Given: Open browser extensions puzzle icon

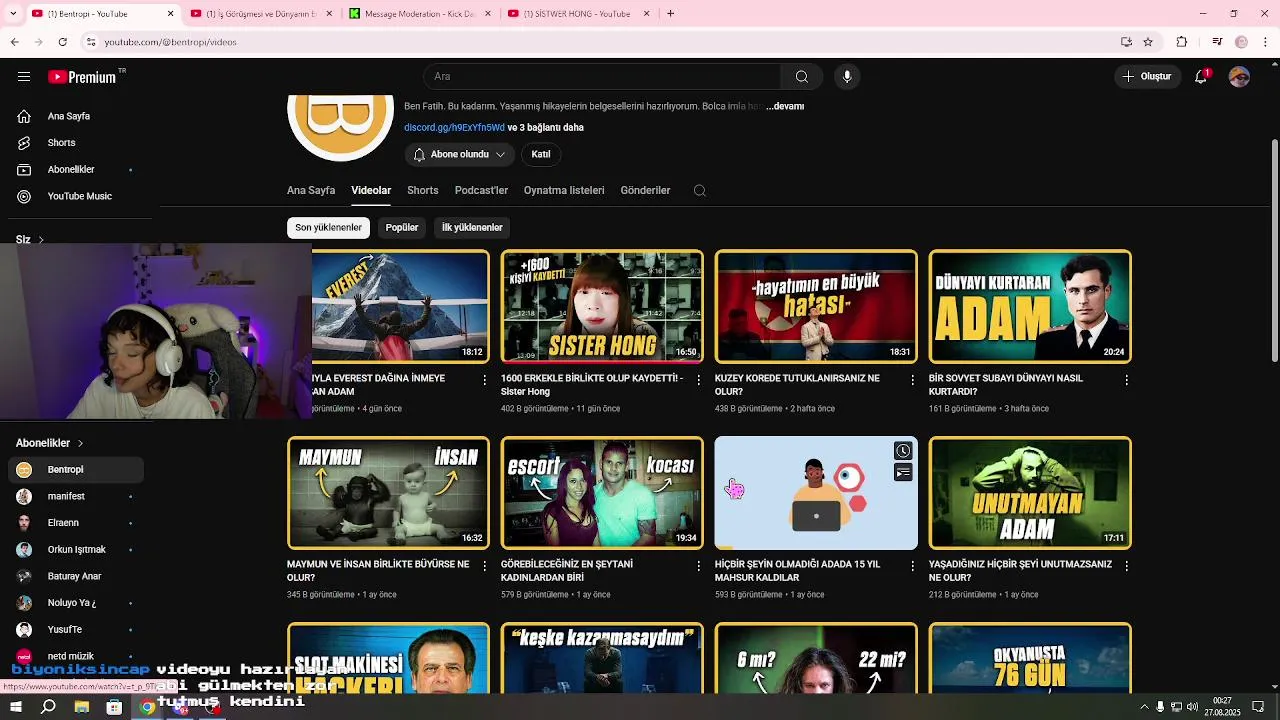Looking at the screenshot, I should [x=1182, y=42].
